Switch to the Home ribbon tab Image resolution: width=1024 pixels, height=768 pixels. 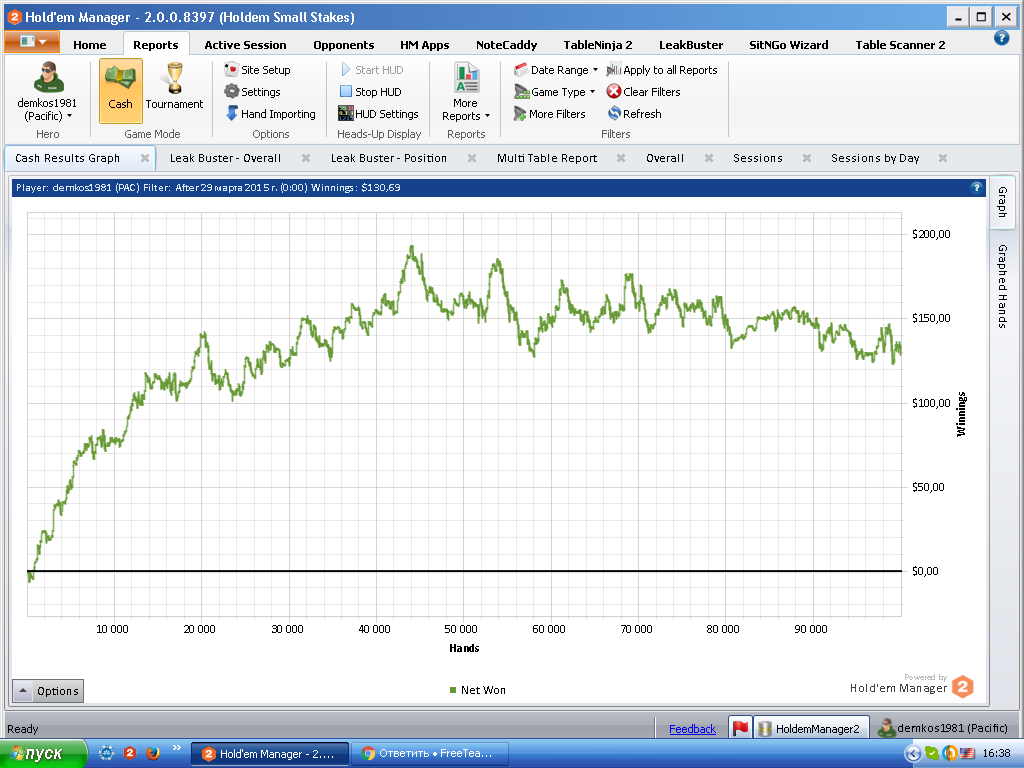[x=89, y=45]
